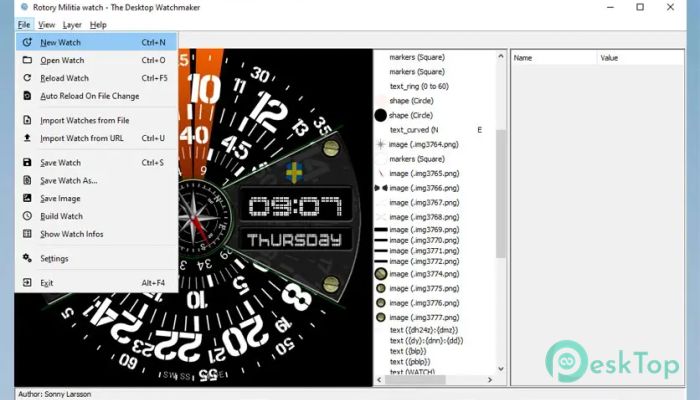Click the Show Watch Infos table icon
700x400 pixels.
[27, 234]
